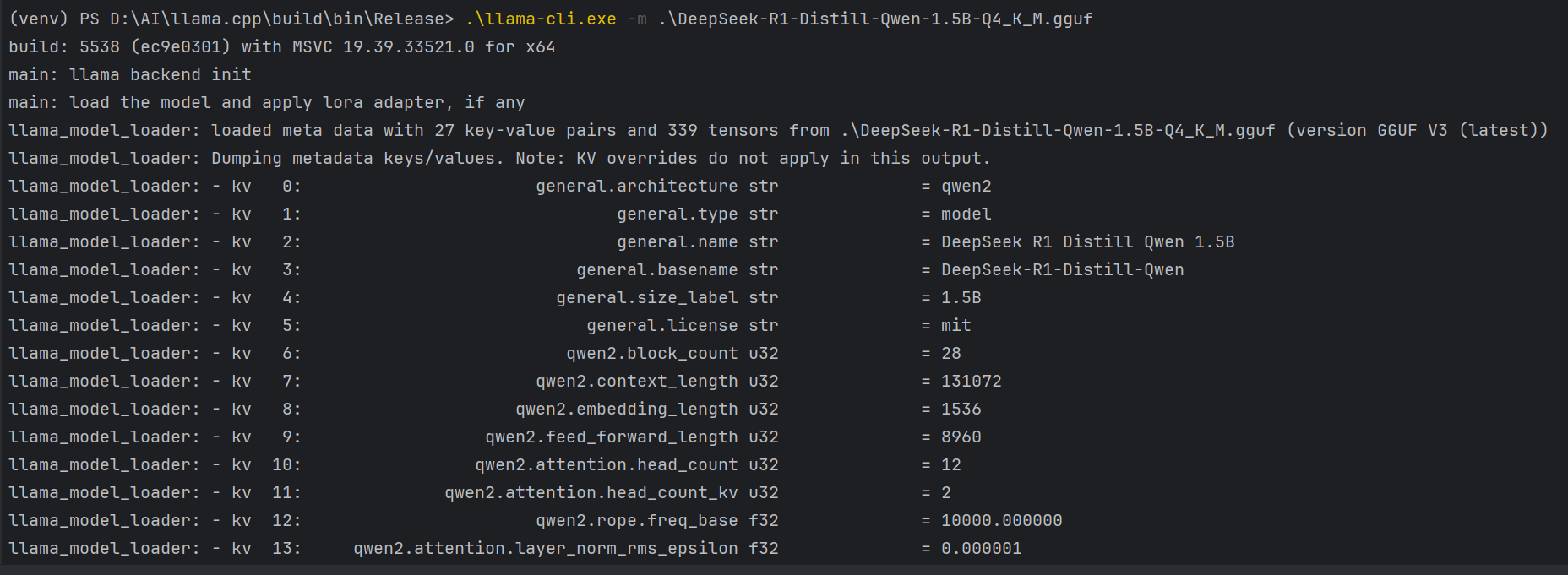Click the "qwen2.rope.freq_base" key

(637, 520)
